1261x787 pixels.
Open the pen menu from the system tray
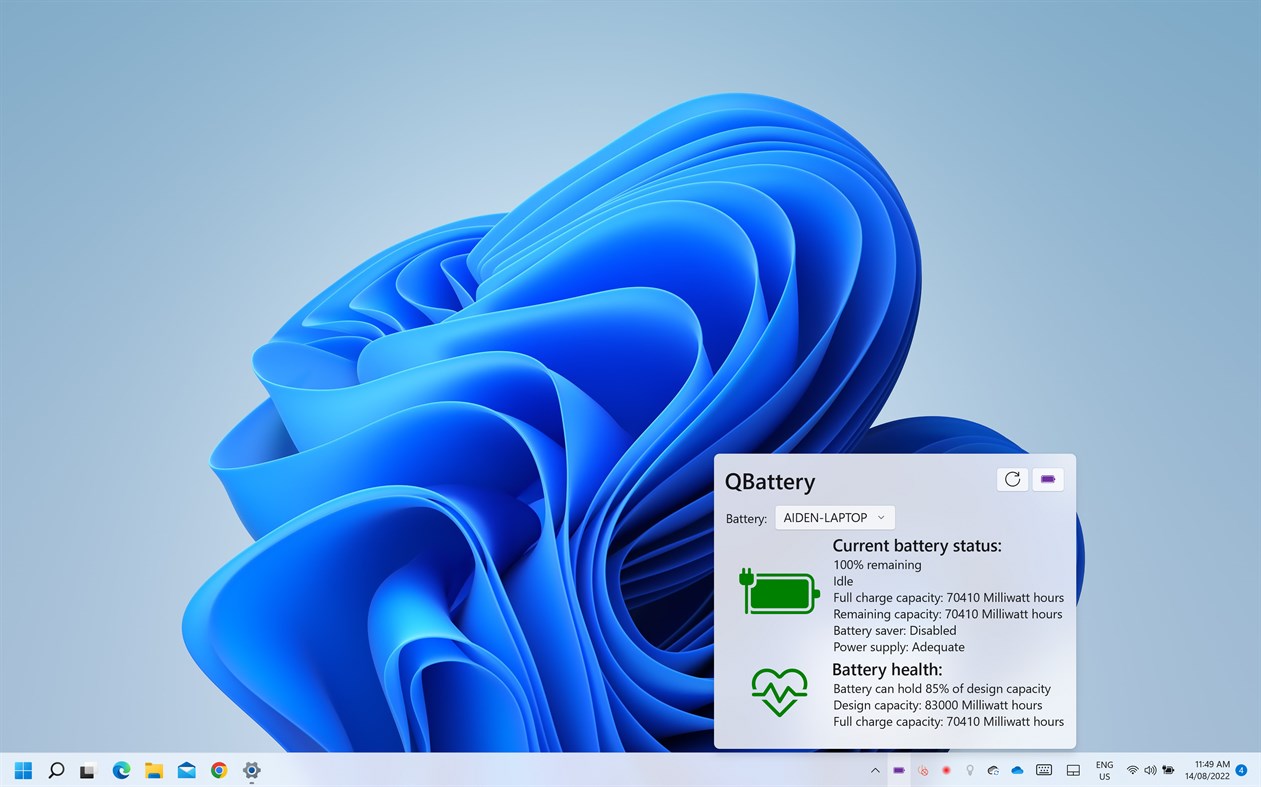point(970,770)
